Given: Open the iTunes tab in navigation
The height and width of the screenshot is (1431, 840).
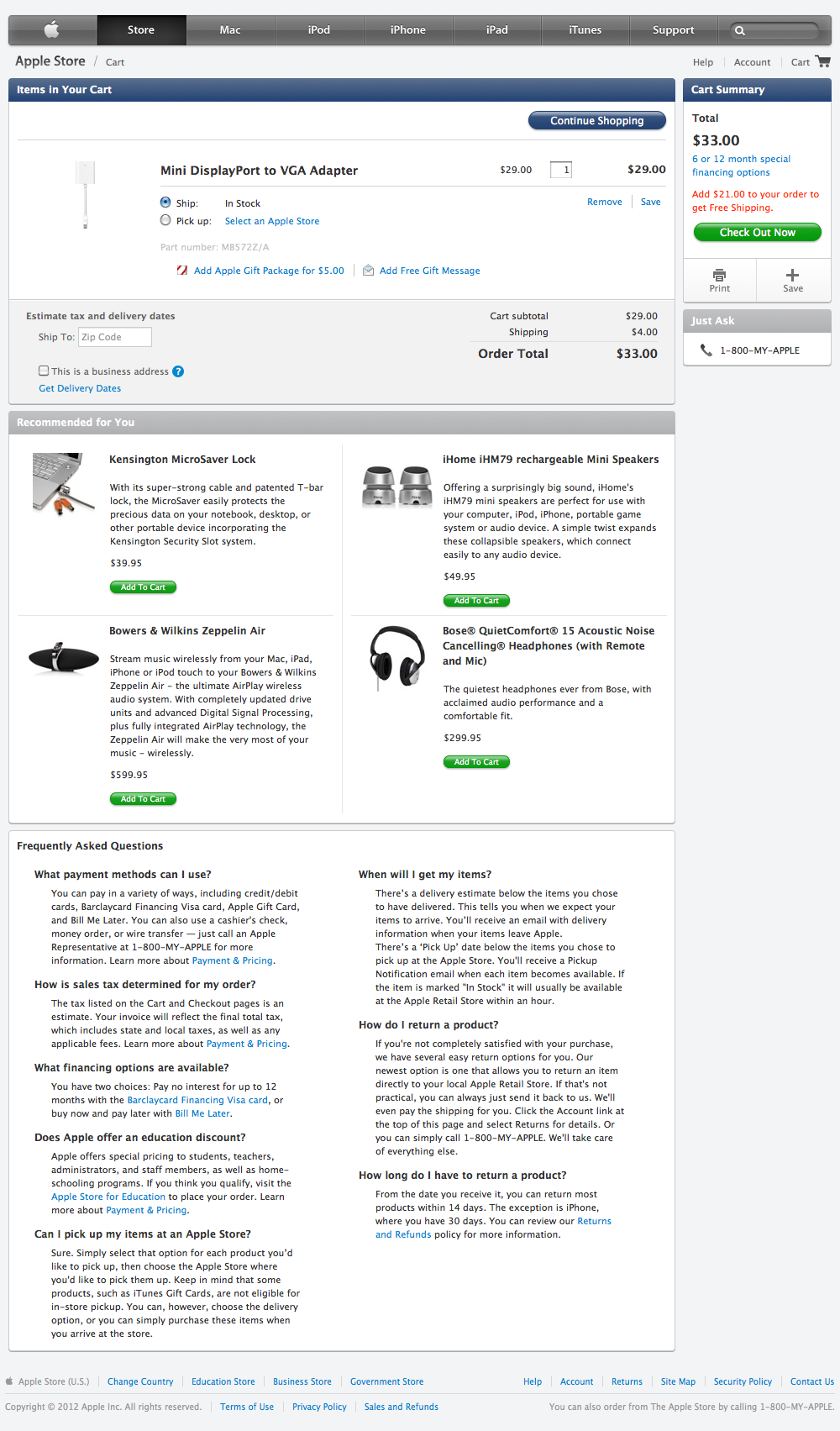Looking at the screenshot, I should click(585, 30).
